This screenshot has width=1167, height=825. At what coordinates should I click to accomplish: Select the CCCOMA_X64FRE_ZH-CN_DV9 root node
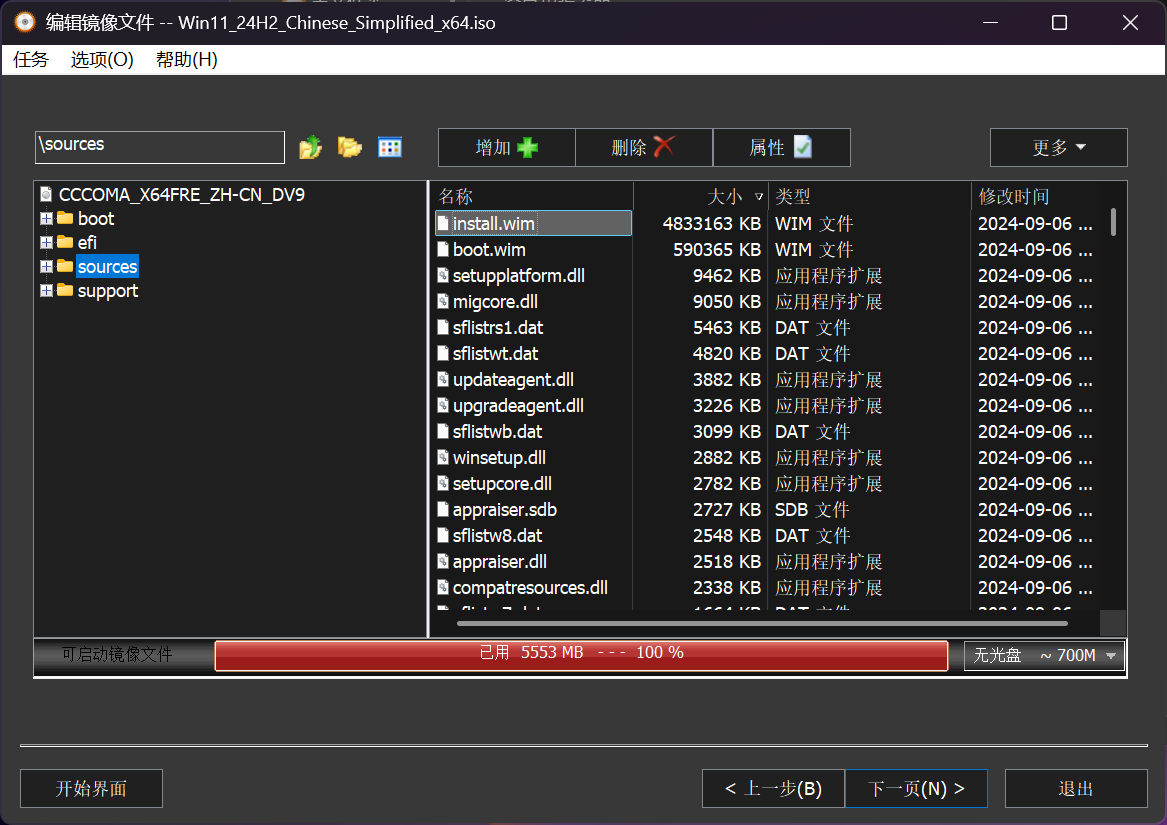tap(182, 195)
